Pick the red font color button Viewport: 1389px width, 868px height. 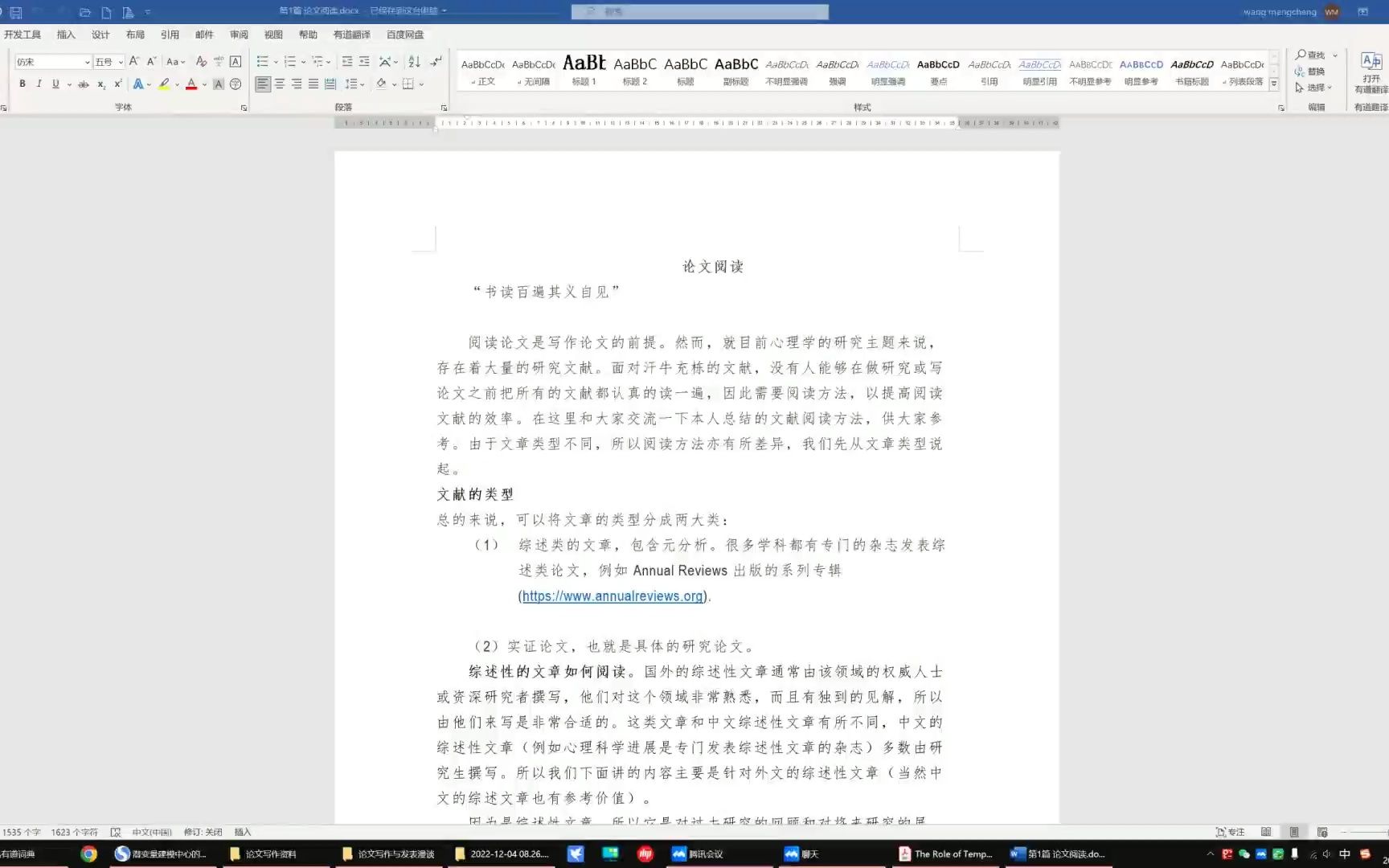coord(191,84)
